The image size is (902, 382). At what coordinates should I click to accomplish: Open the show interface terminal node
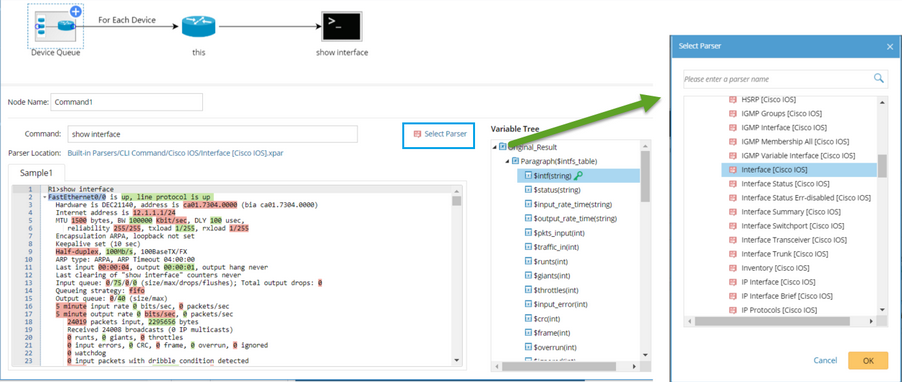(x=342, y=26)
